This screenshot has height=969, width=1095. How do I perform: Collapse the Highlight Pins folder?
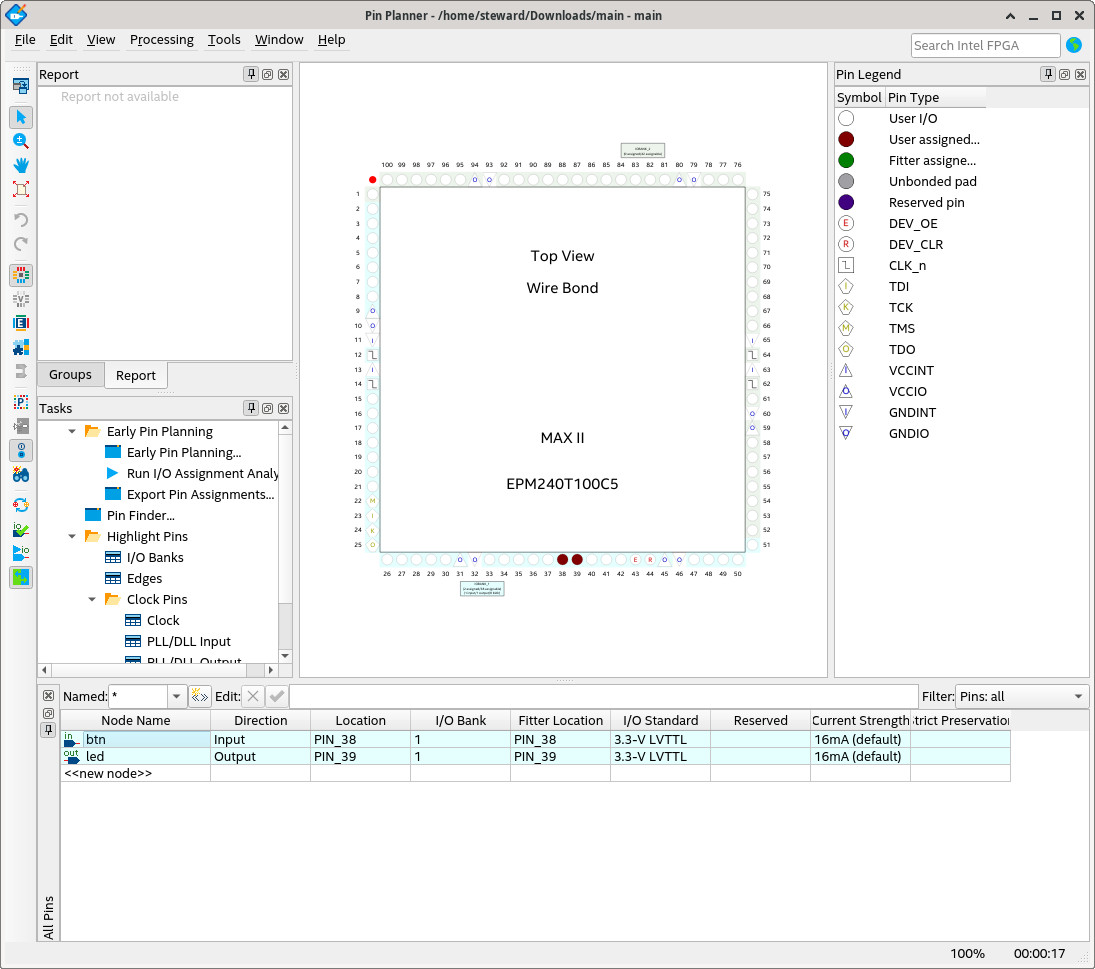coord(72,536)
